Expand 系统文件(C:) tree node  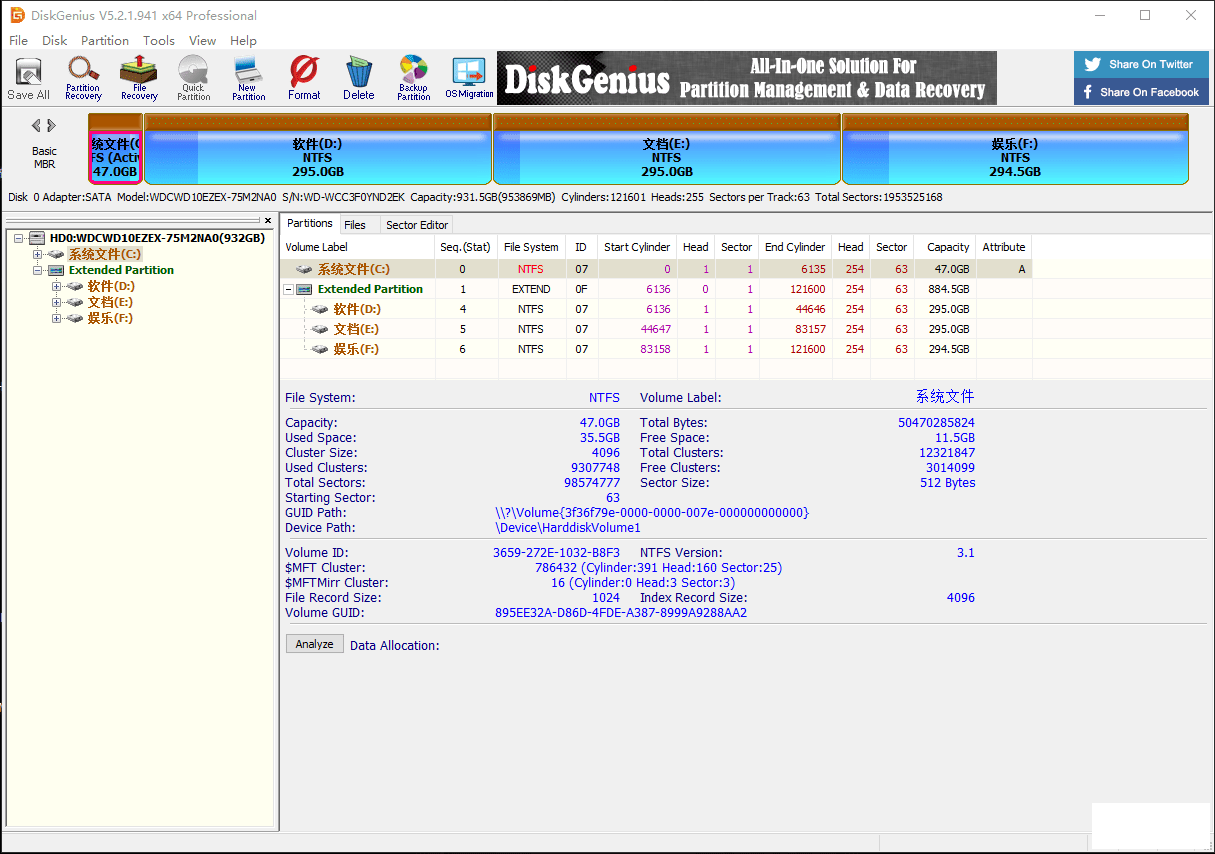[x=38, y=254]
